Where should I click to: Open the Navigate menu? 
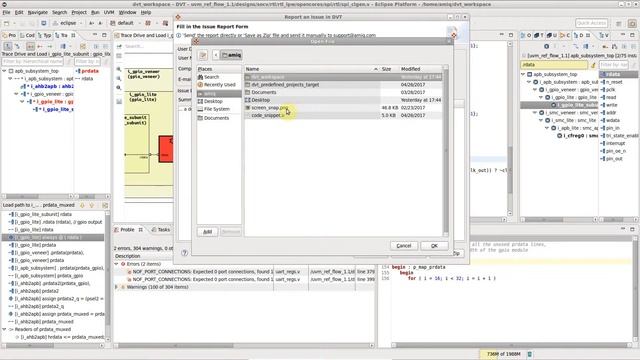click(x=38, y=13)
